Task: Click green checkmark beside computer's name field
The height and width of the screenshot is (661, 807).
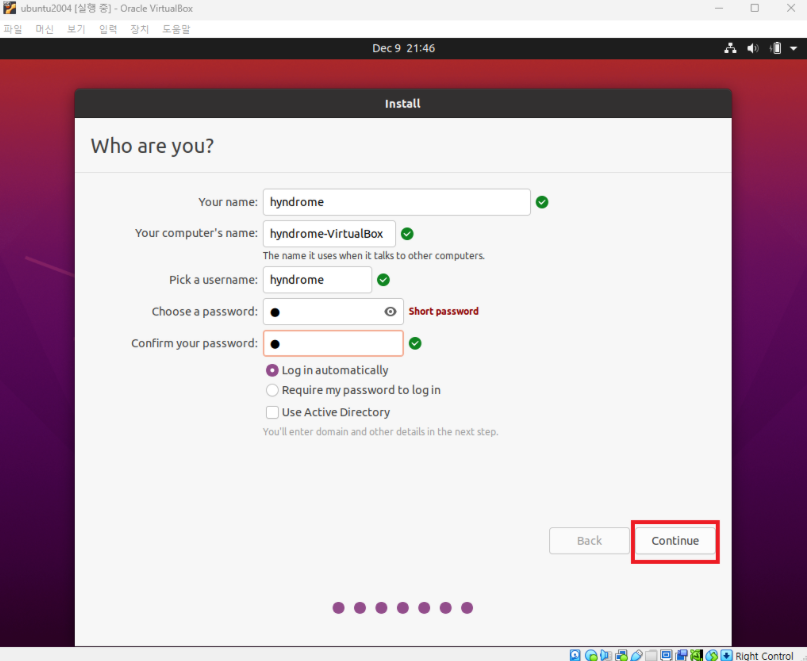Action: coord(407,234)
